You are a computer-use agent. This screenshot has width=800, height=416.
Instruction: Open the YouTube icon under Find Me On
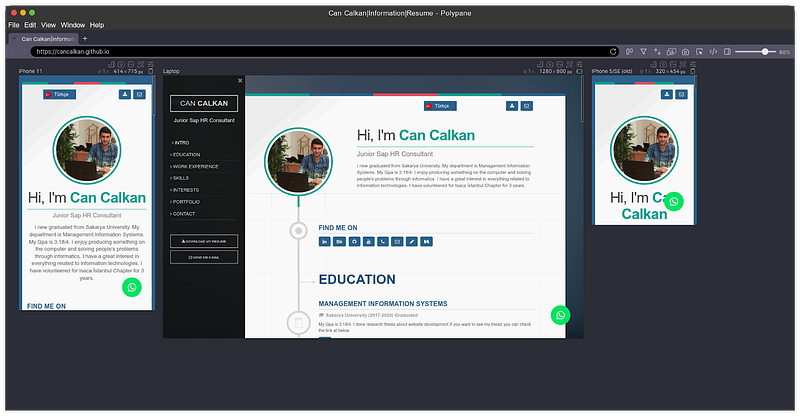tap(368, 241)
